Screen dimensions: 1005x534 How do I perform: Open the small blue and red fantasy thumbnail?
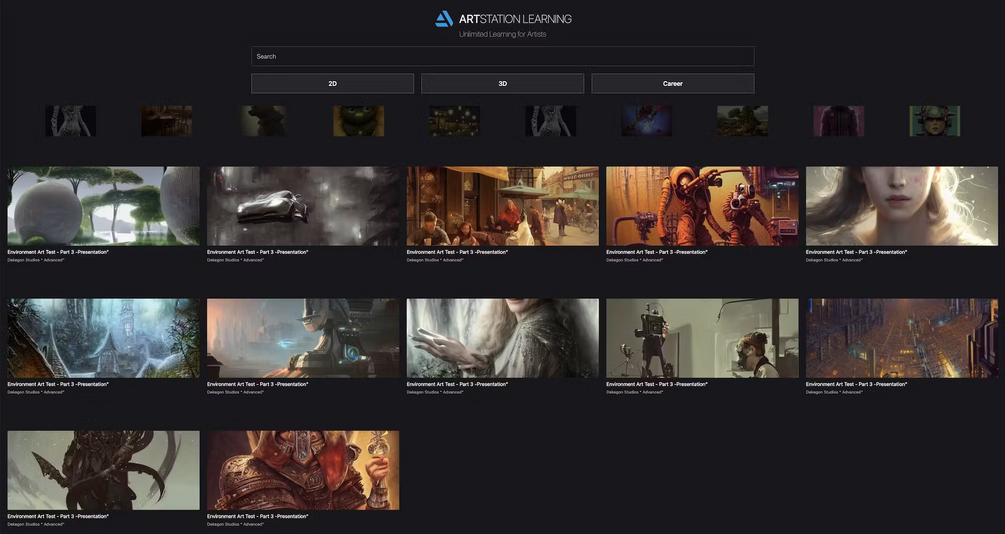click(647, 121)
